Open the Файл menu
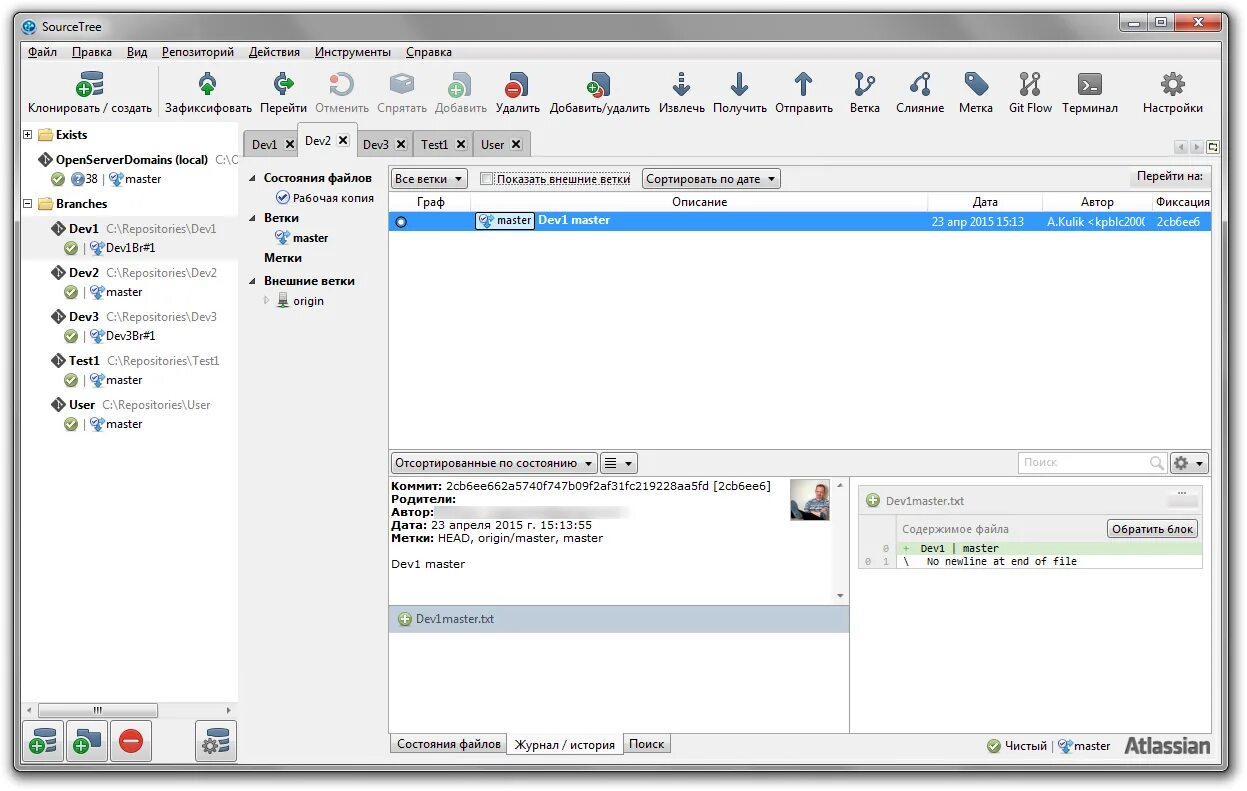This screenshot has width=1247, height=791. 43,52
